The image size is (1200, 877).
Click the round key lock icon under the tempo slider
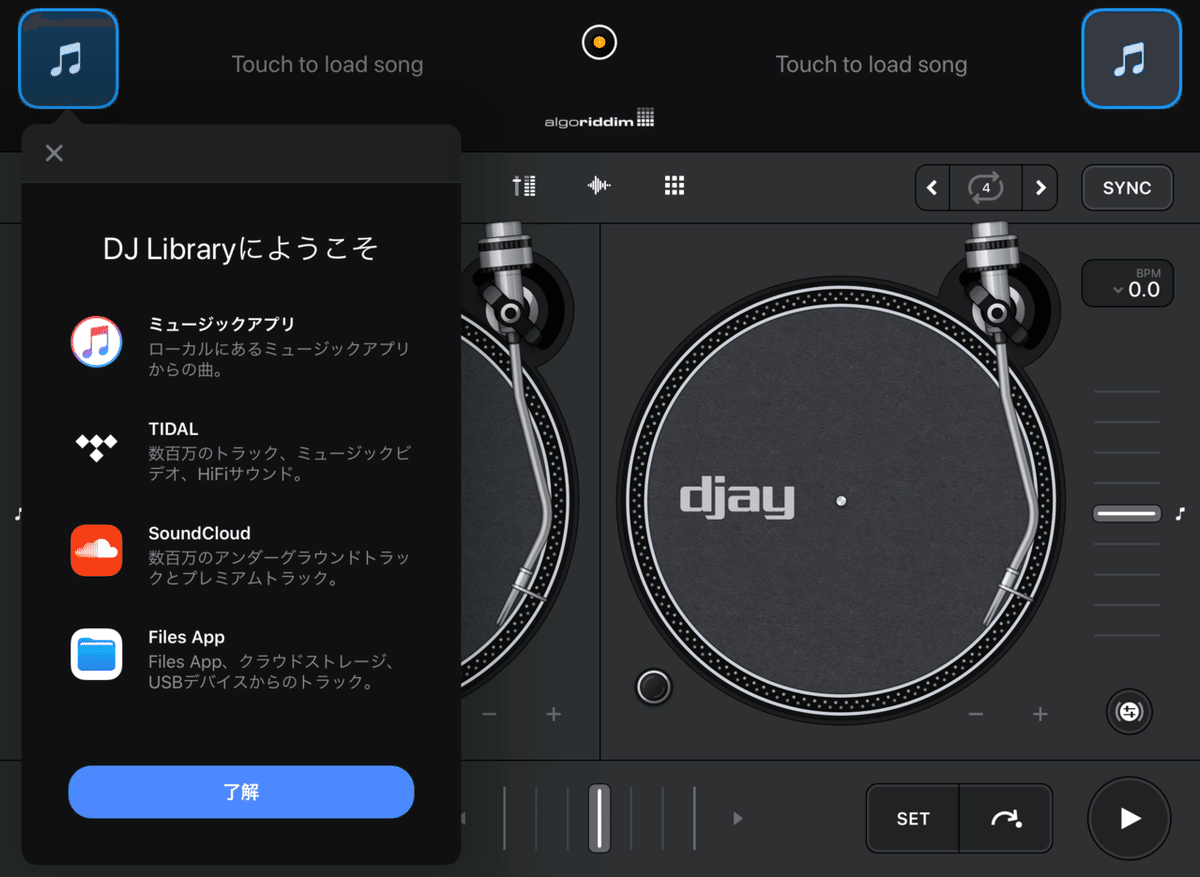(1130, 712)
